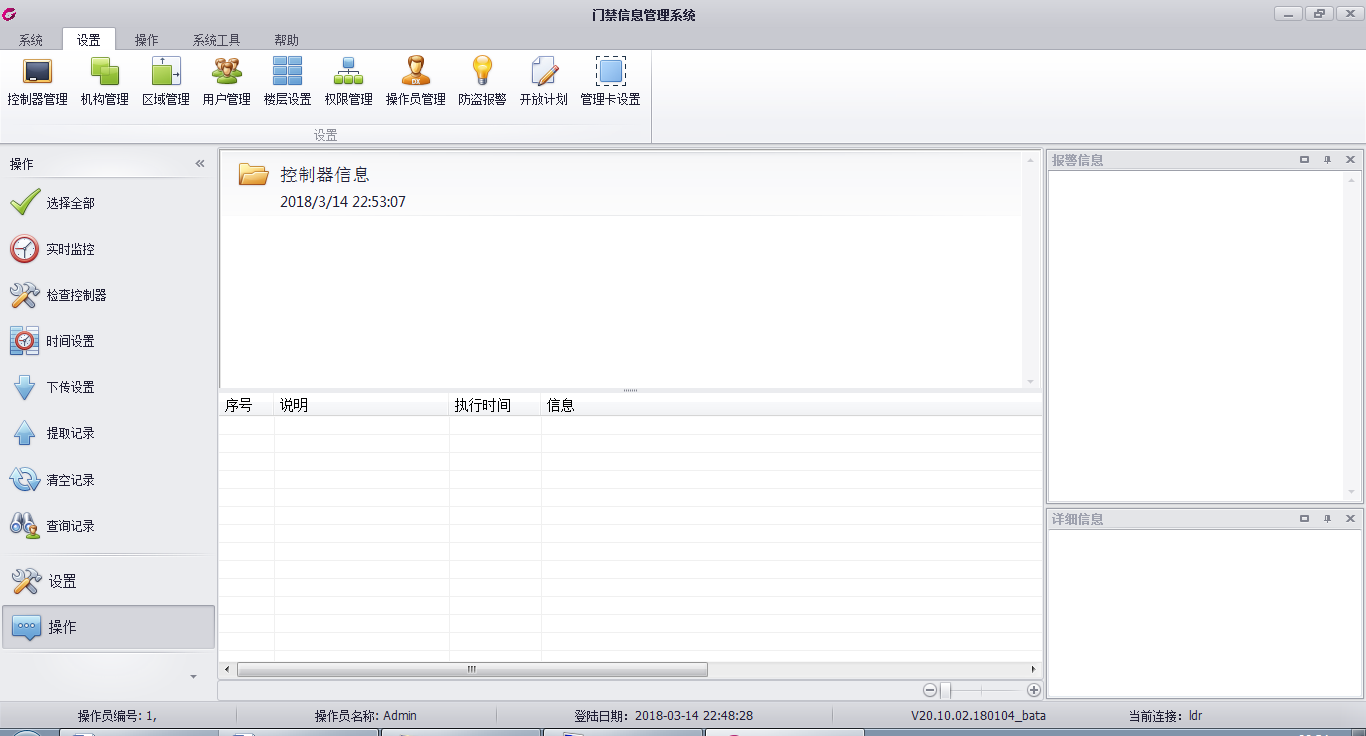The width and height of the screenshot is (1366, 736).
Task: Open 控制器管理 in the ribbon
Action: click(x=37, y=82)
